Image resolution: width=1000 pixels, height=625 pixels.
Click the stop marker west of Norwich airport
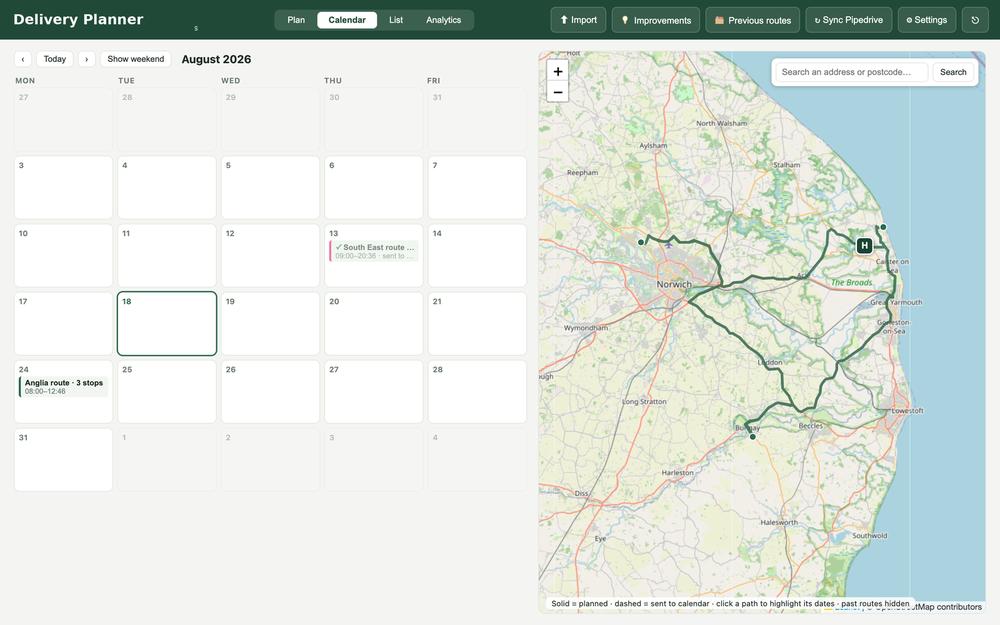[x=641, y=242]
